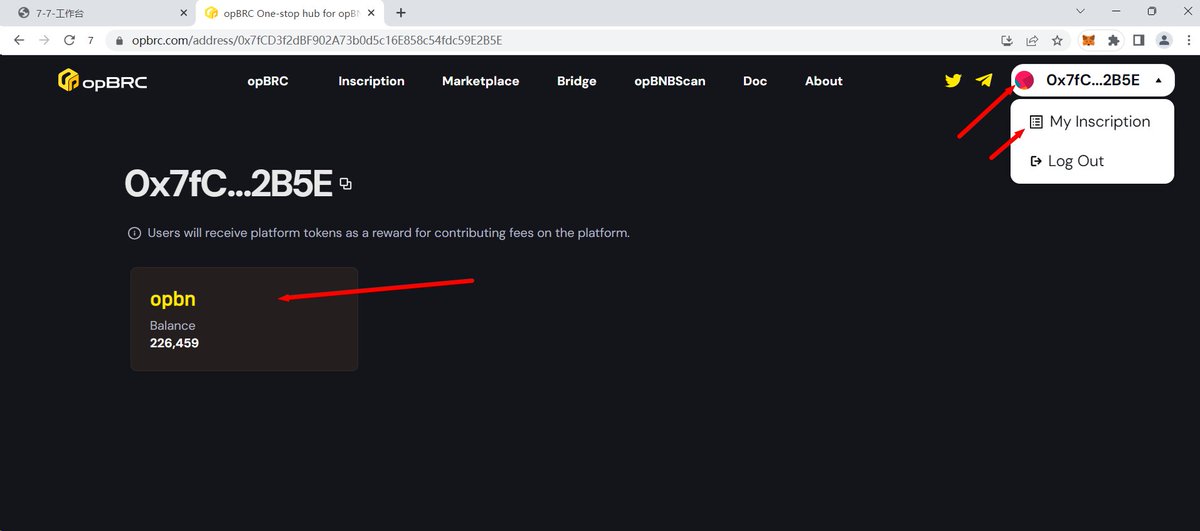This screenshot has height=531, width=1200.
Task: Click the address bar URL
Action: tap(317, 41)
